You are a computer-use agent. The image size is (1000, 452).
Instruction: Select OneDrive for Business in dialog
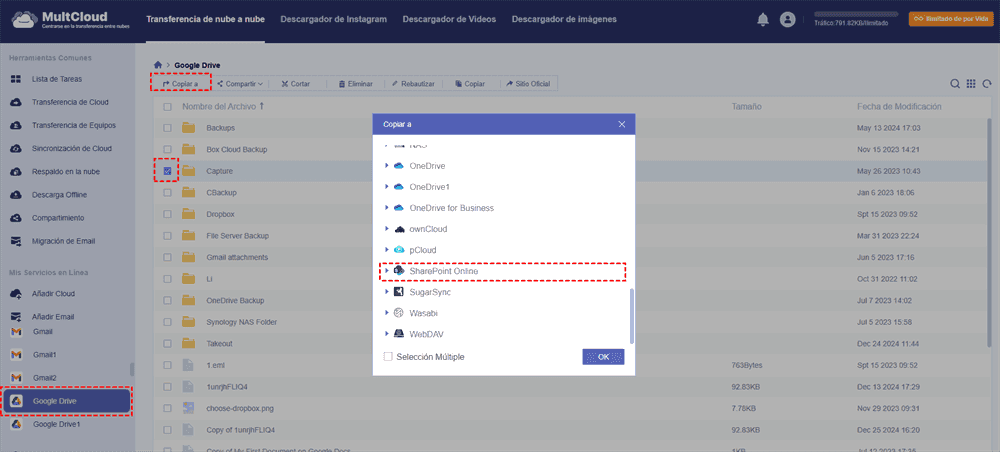point(452,208)
